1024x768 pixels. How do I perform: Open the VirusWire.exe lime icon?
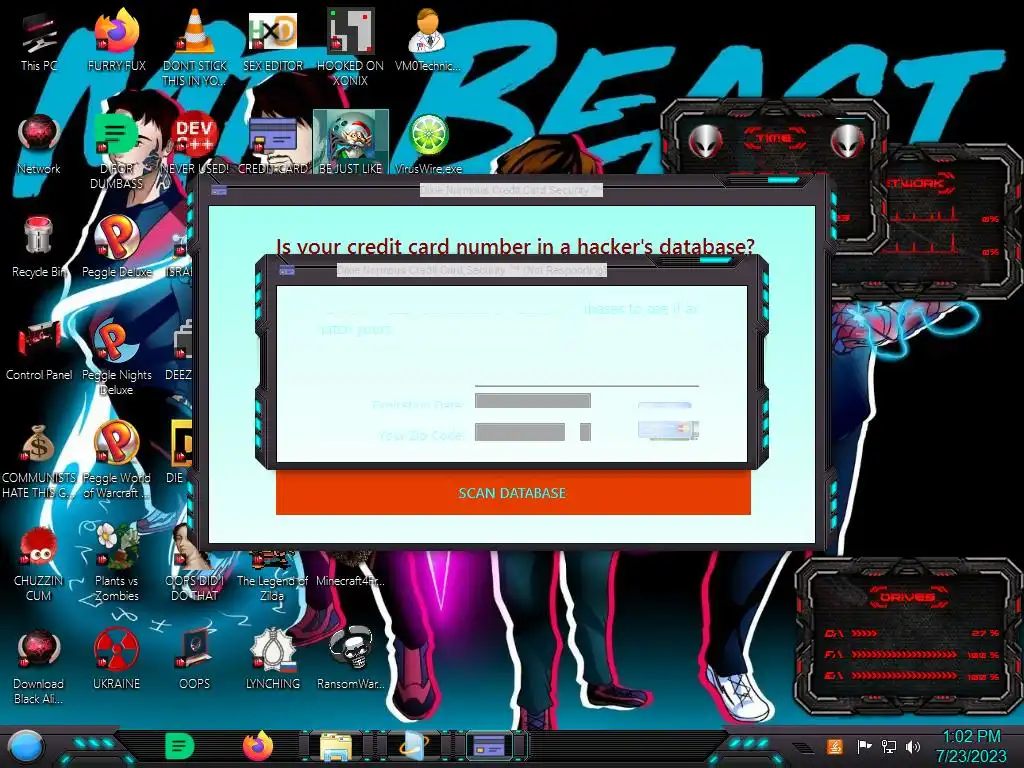point(428,144)
